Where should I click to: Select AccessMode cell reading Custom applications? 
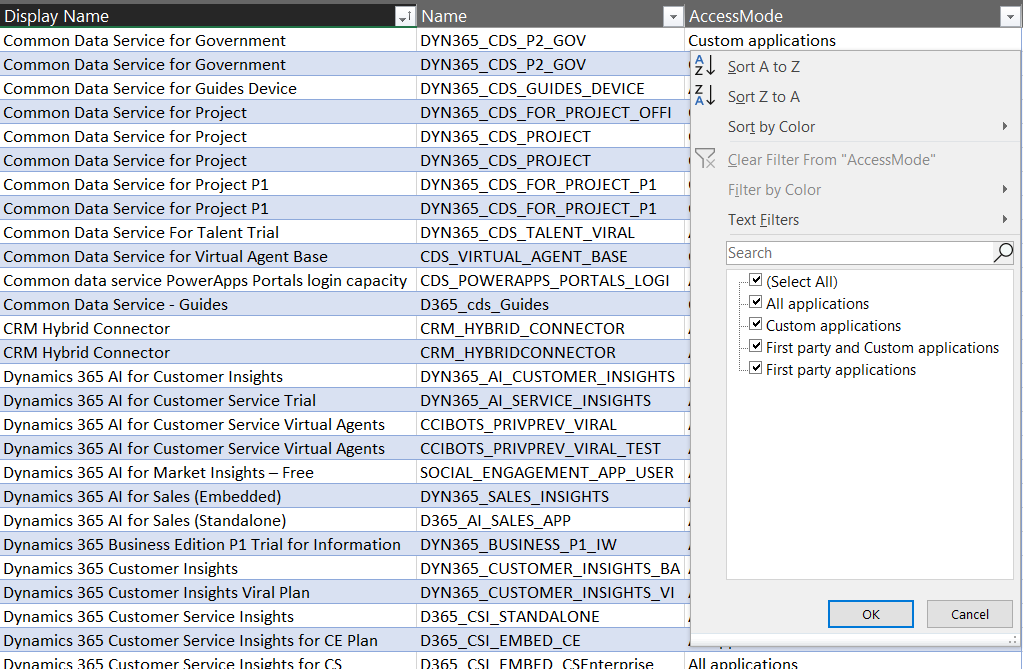coord(853,40)
